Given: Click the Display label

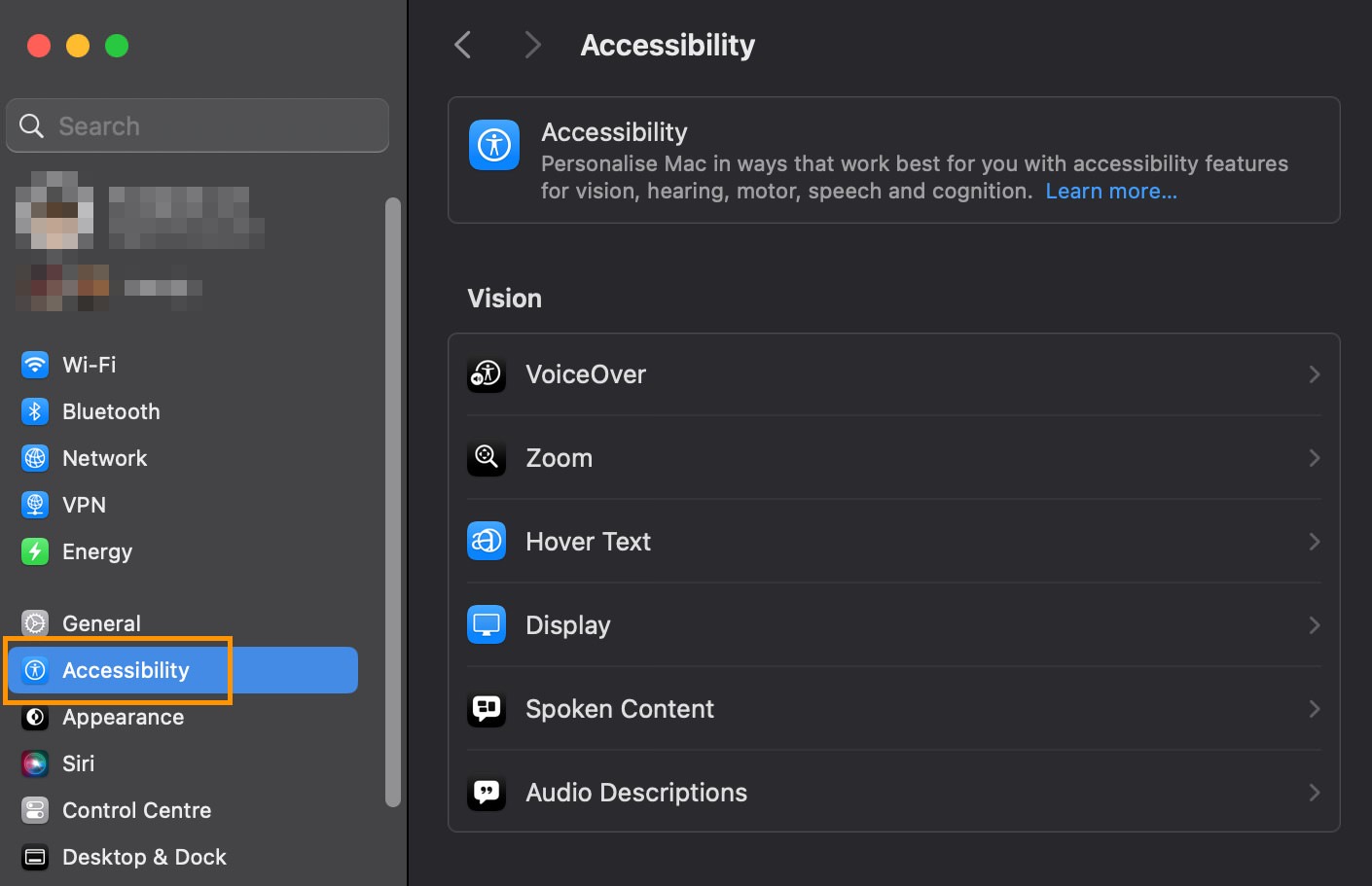Looking at the screenshot, I should [568, 625].
